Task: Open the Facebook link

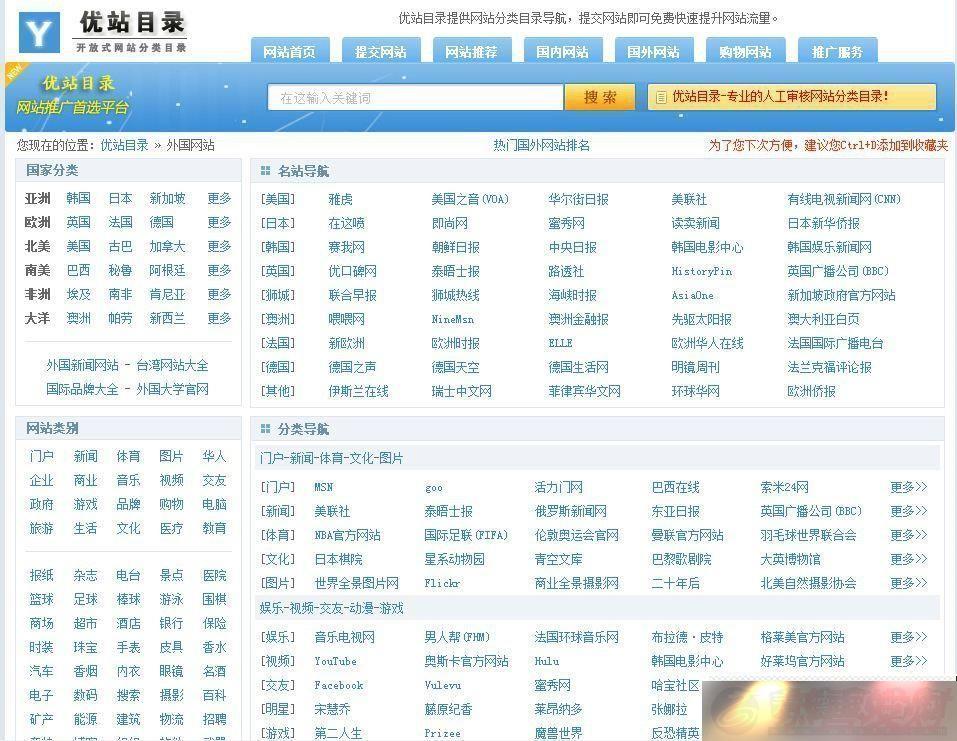Action: coord(339,685)
